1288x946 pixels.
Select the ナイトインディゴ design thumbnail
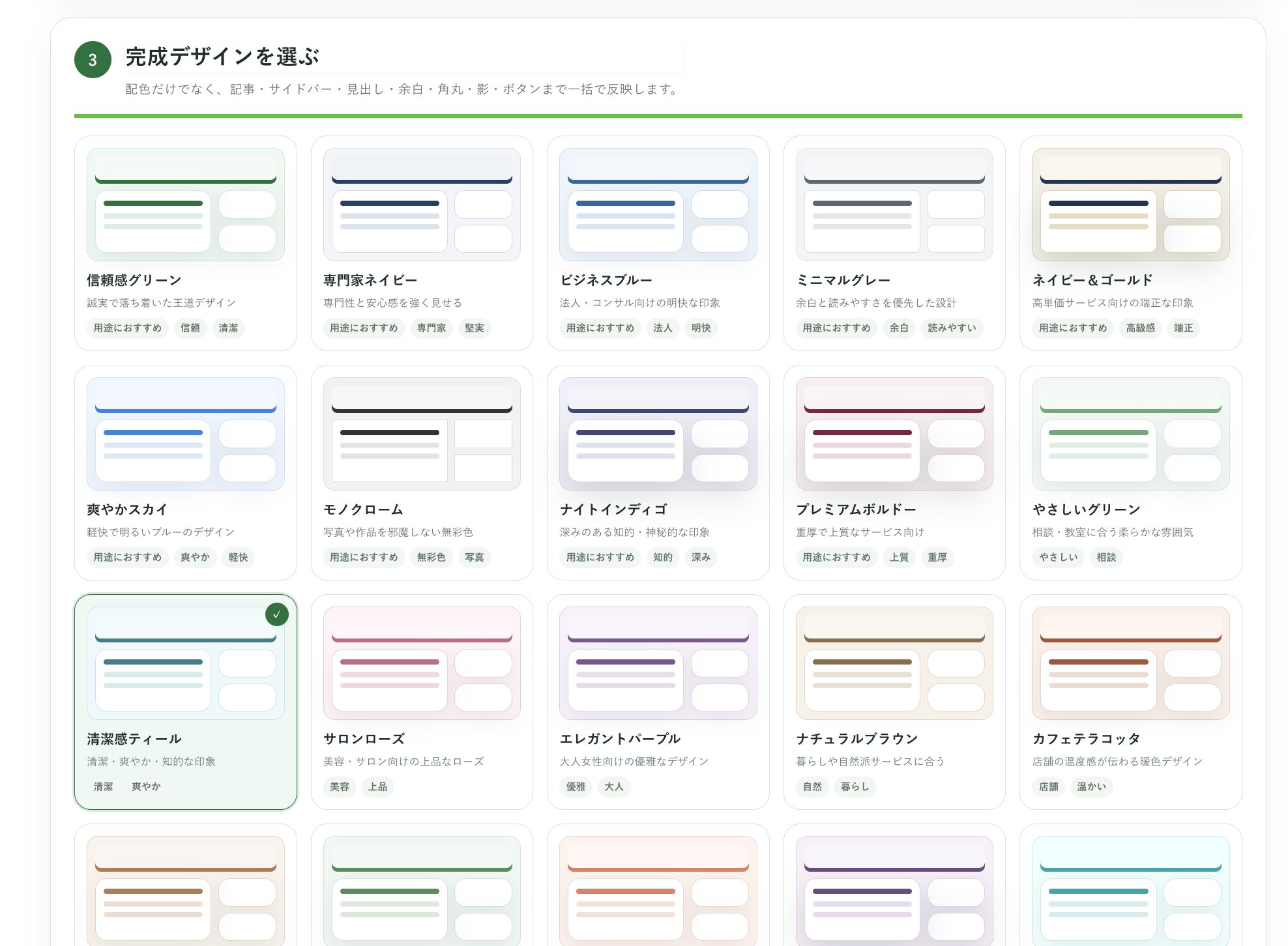[658, 434]
